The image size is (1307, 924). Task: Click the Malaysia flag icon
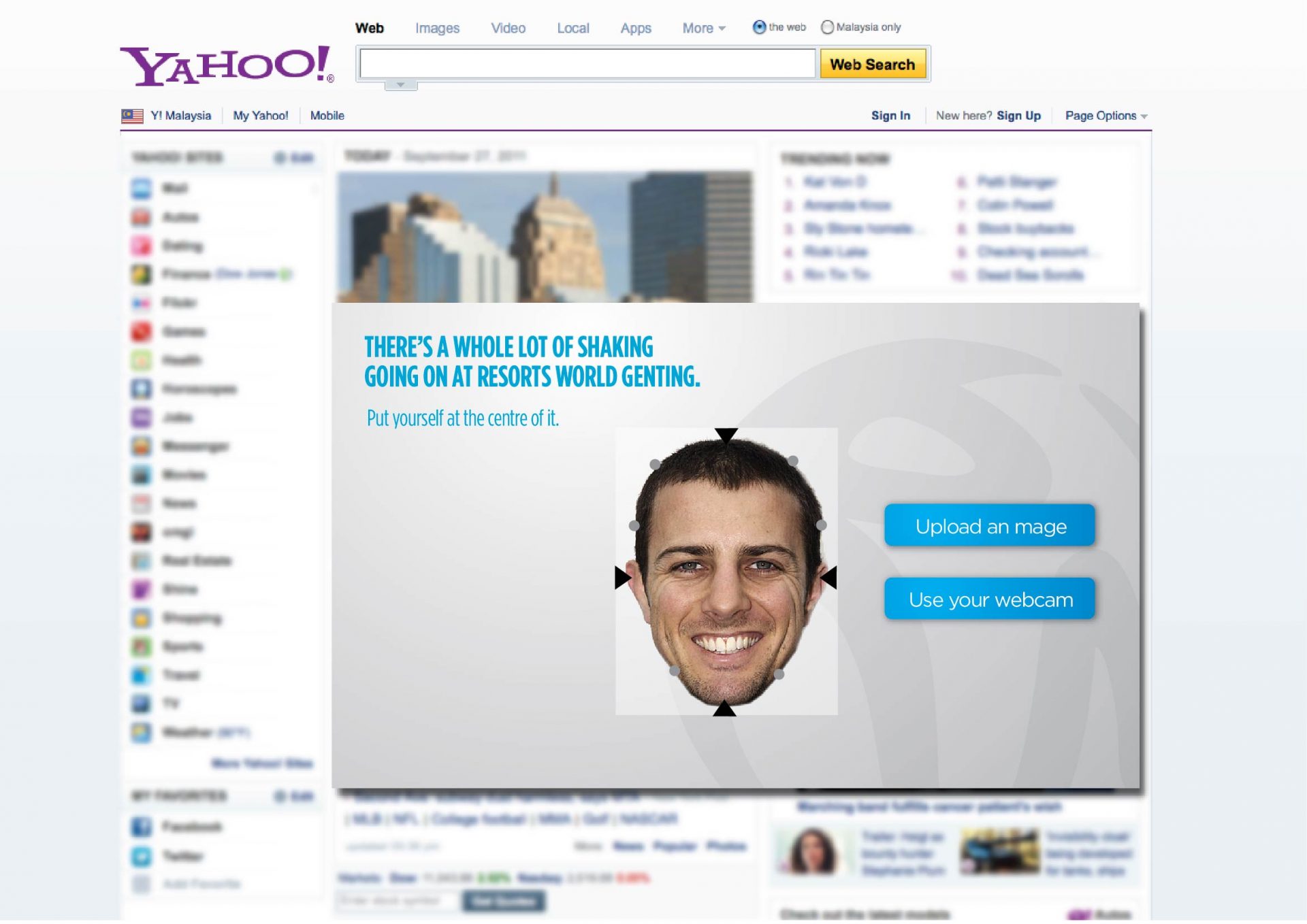[132, 116]
